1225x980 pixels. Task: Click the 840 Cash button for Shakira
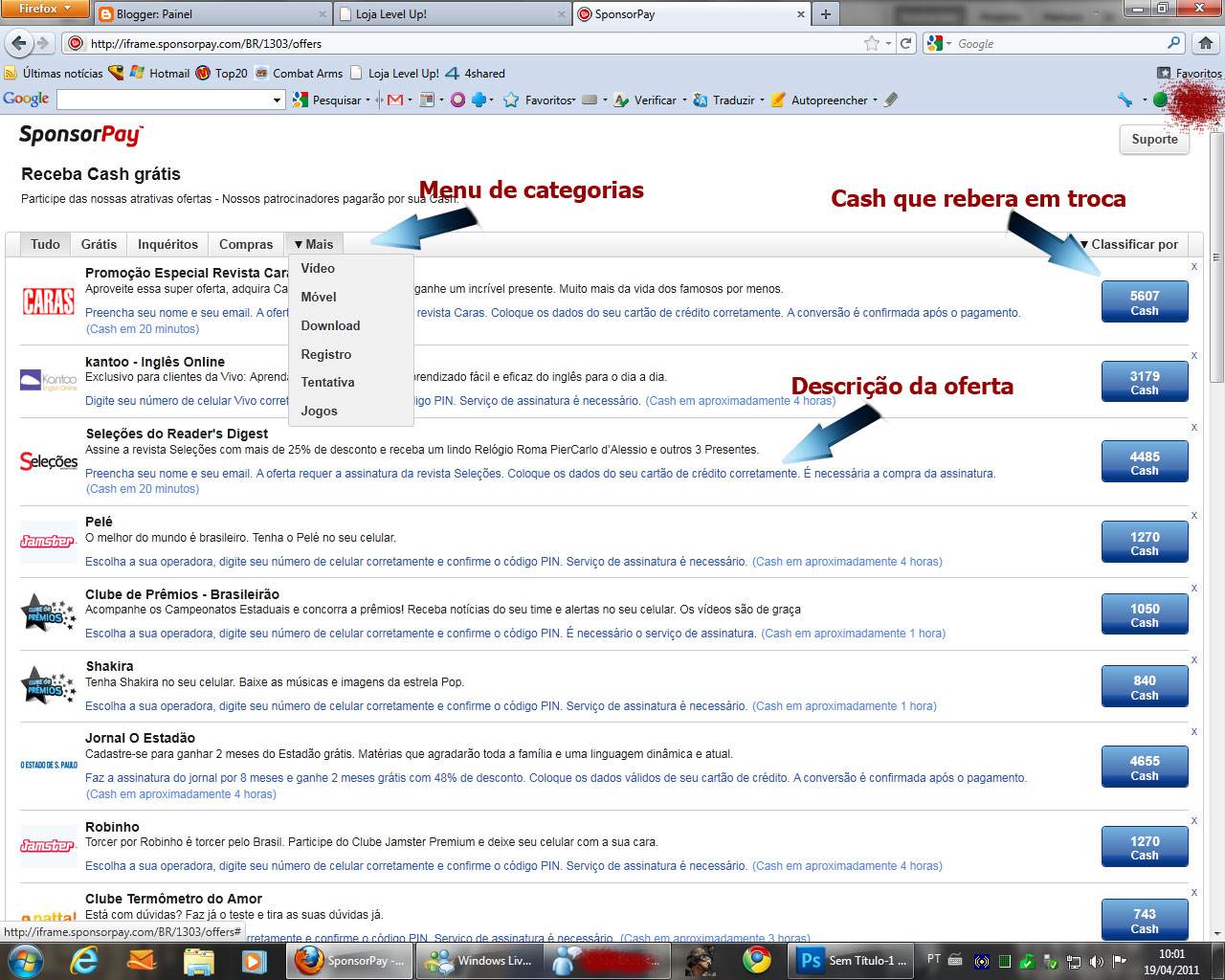pos(1145,687)
